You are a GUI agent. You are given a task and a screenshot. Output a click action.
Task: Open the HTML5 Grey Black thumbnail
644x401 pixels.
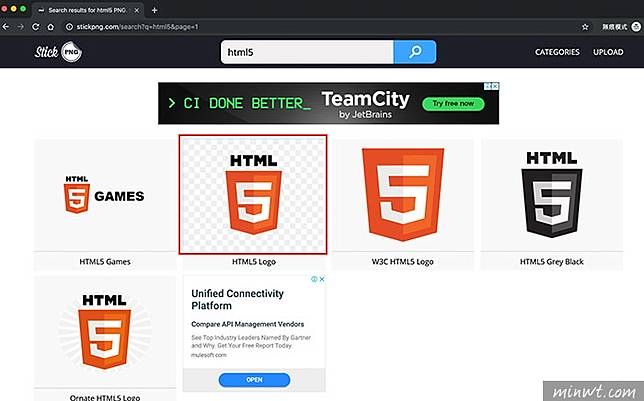pos(552,195)
